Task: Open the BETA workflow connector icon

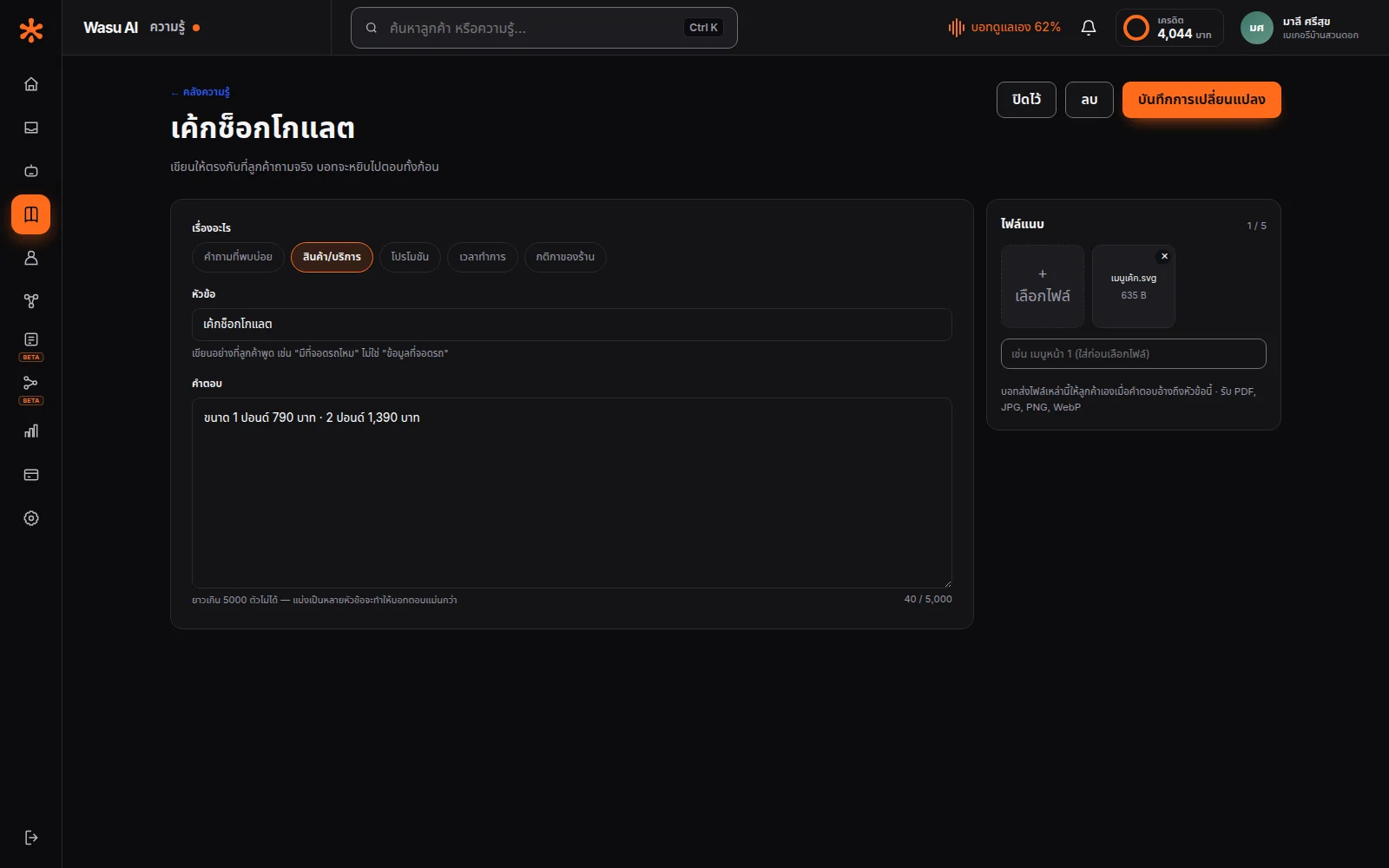Action: [x=31, y=388]
